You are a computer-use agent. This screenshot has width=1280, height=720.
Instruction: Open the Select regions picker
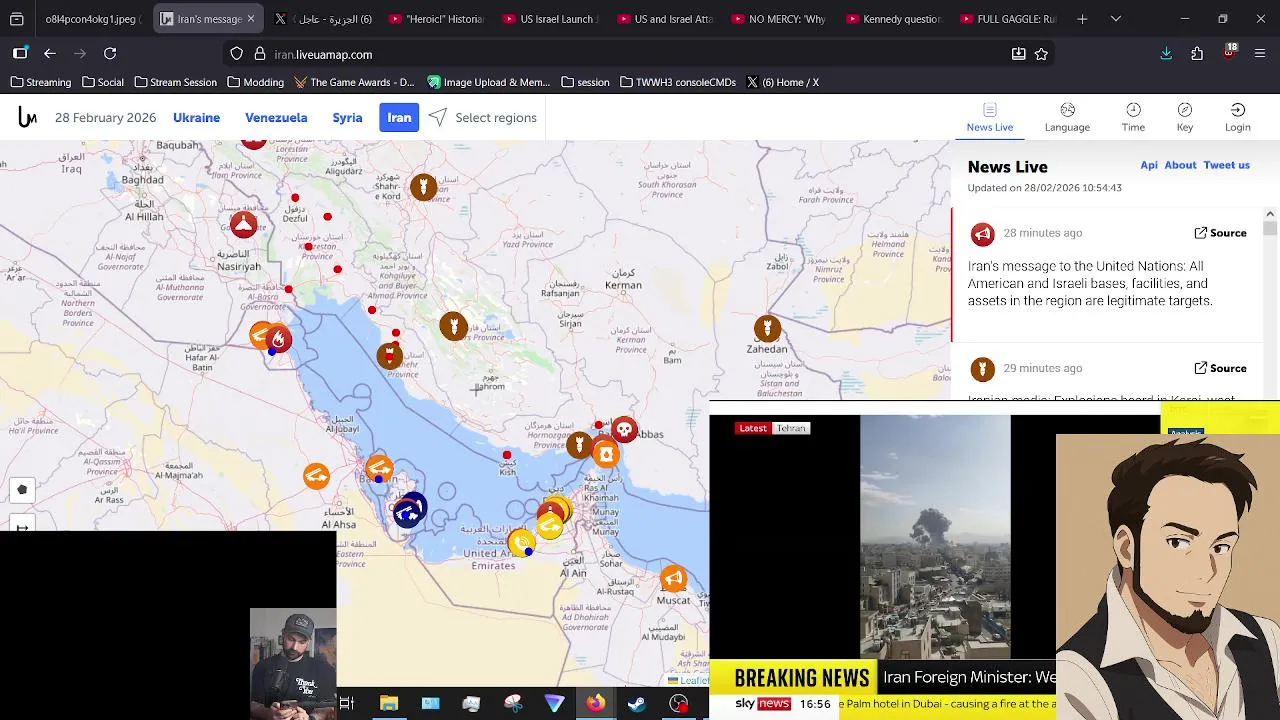[483, 118]
